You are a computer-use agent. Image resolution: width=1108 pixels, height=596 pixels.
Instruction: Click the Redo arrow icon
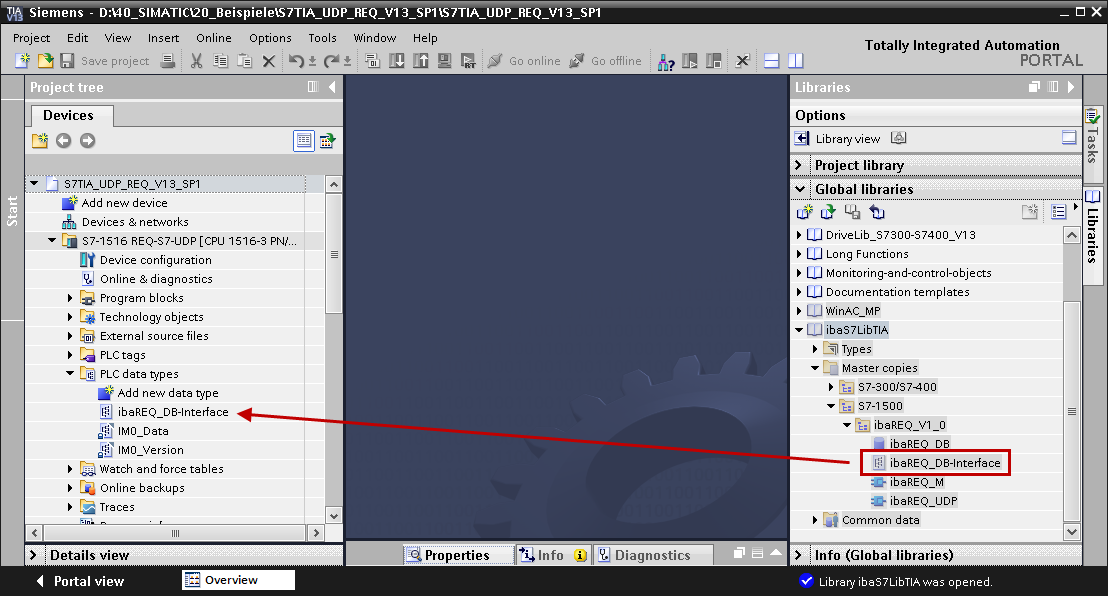pyautogui.click(x=331, y=61)
